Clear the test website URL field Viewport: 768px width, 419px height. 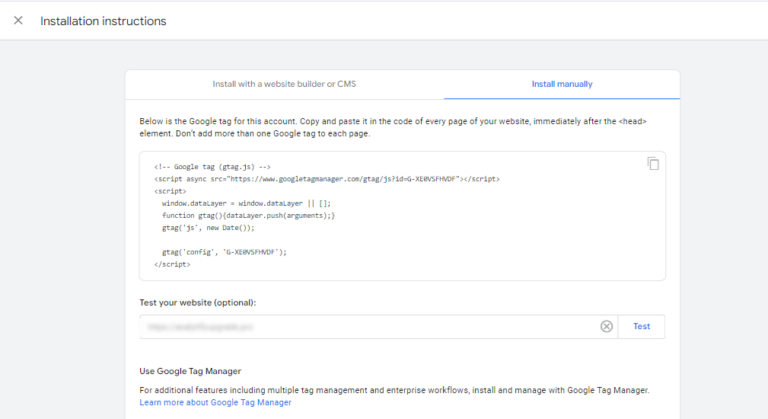[606, 326]
